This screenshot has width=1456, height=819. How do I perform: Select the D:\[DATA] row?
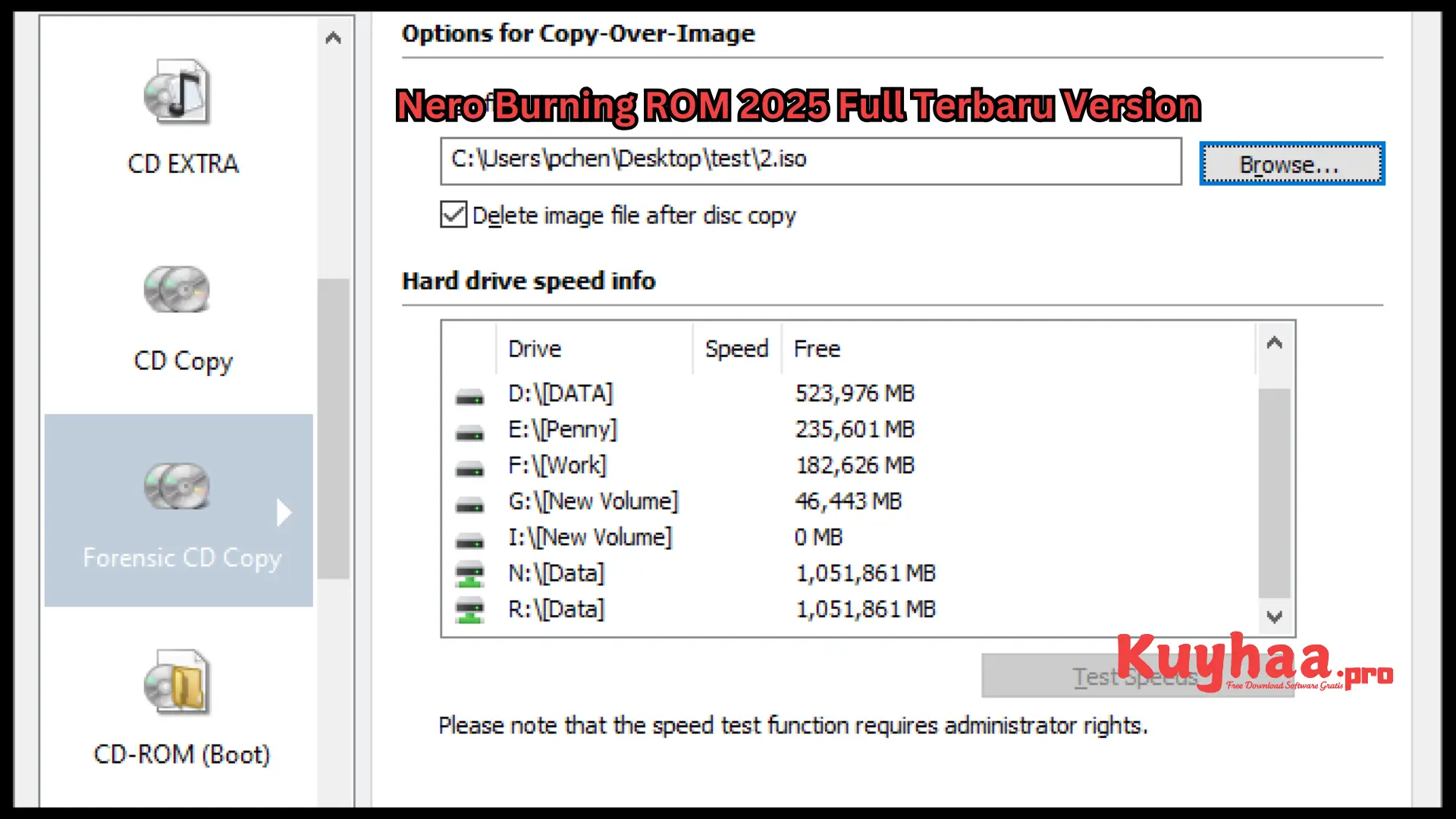pyautogui.click(x=849, y=394)
